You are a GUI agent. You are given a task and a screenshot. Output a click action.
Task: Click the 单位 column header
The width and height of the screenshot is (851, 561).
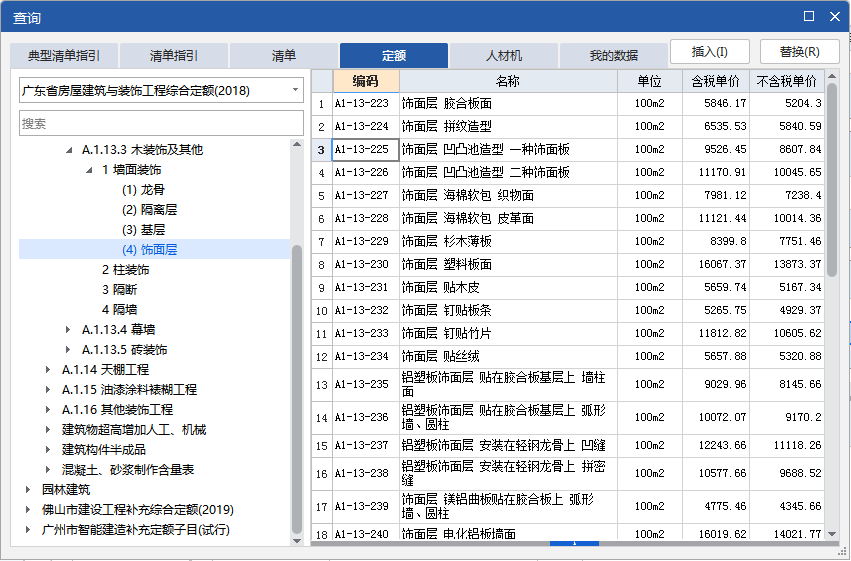coord(650,81)
